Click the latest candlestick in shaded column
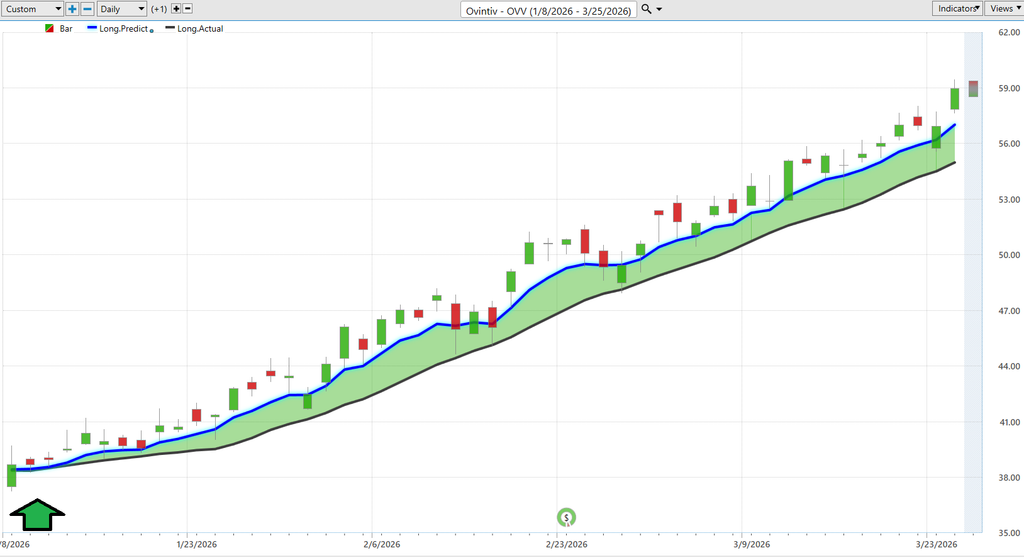The width and height of the screenshot is (1024, 557). (x=973, y=88)
